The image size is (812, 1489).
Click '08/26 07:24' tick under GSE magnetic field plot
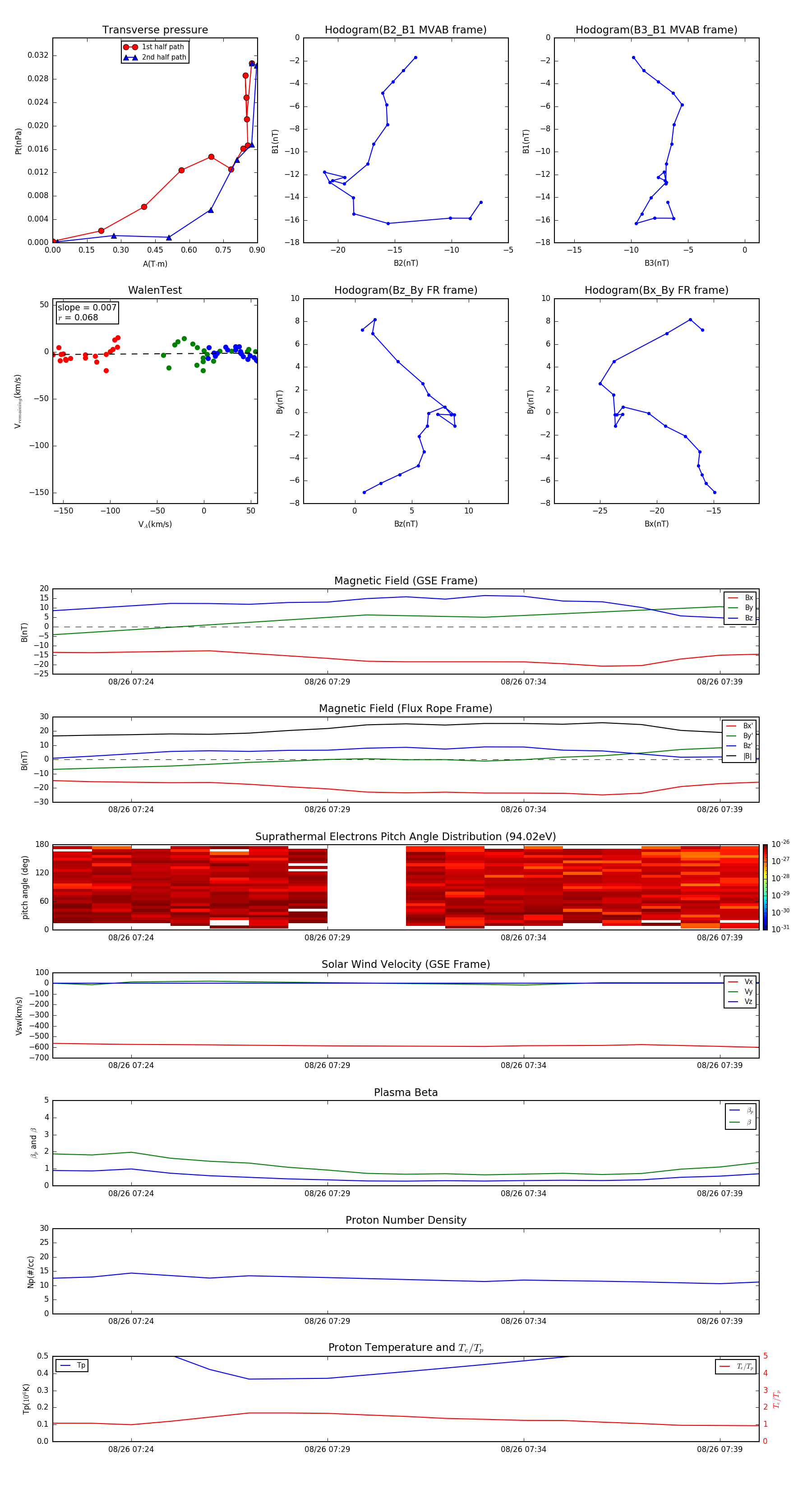coord(131,682)
